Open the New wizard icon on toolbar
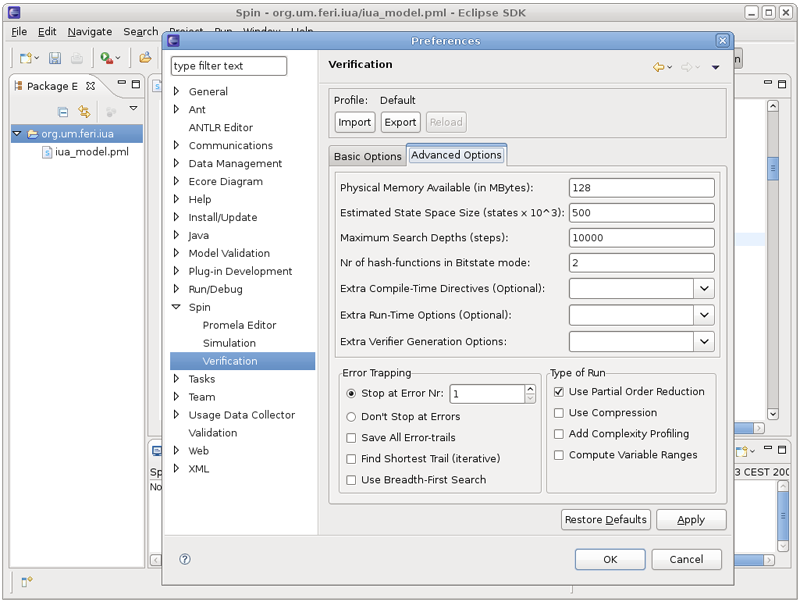Viewport: 800px width, 602px height. tap(25, 58)
